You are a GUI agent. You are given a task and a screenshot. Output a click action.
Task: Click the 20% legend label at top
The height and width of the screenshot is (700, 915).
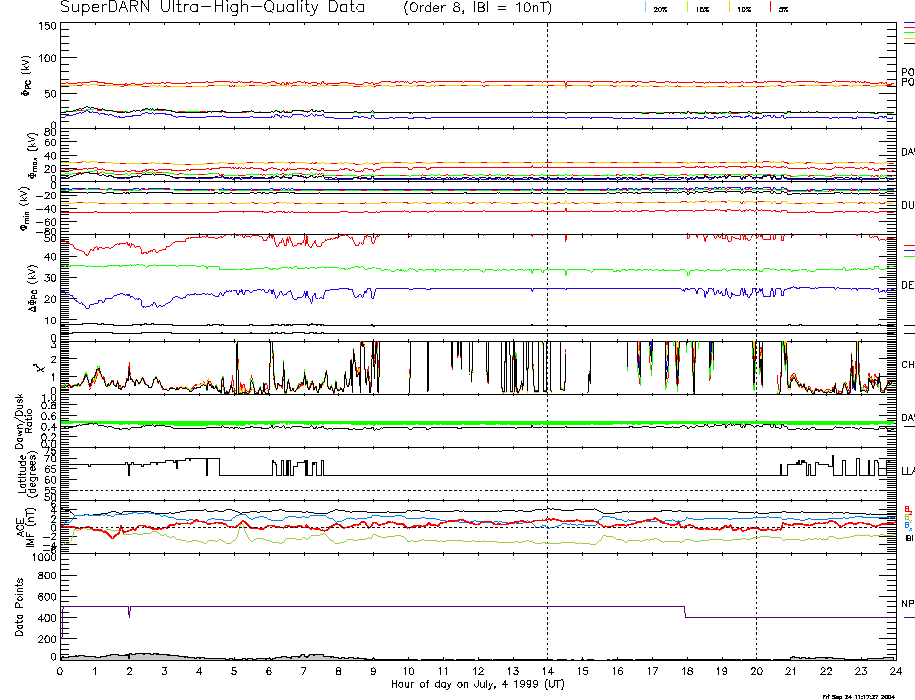point(660,8)
